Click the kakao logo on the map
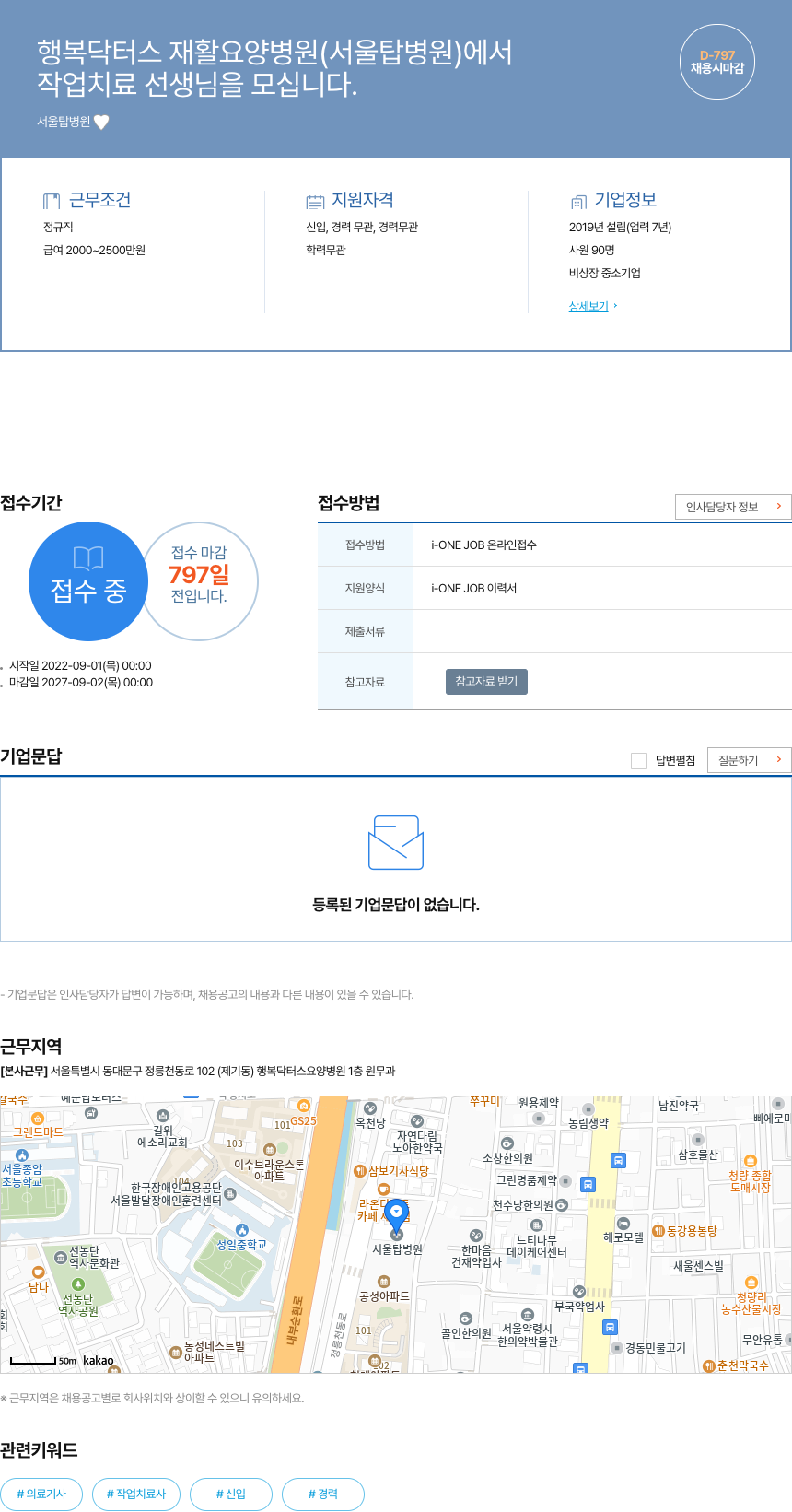Image resolution: width=792 pixels, height=1512 pixels. (99, 1360)
